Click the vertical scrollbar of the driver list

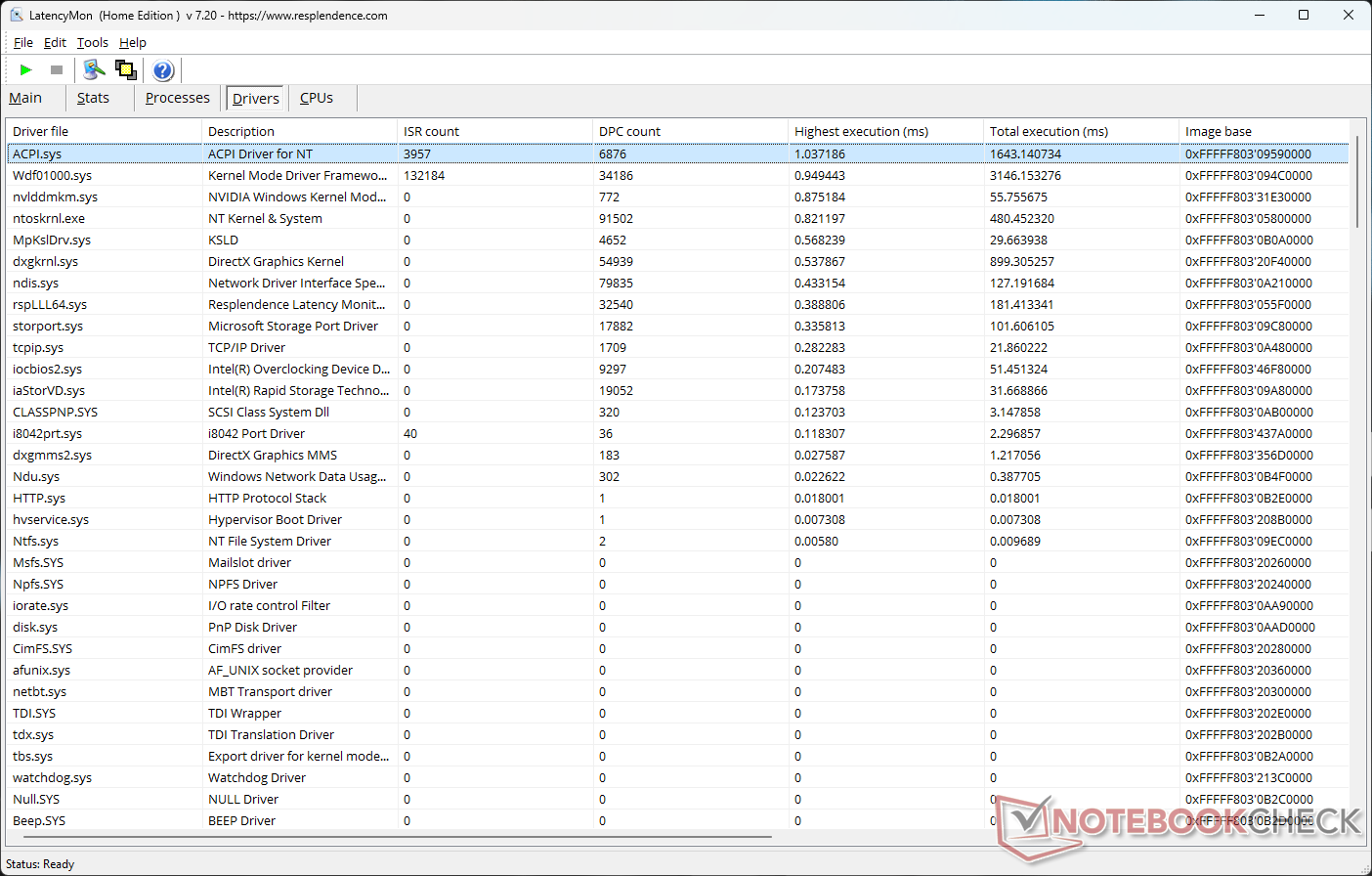click(x=1356, y=182)
